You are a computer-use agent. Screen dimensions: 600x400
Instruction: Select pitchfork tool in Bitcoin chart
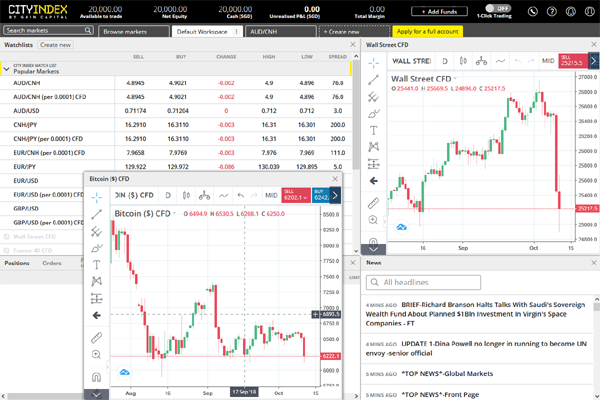pos(97,231)
